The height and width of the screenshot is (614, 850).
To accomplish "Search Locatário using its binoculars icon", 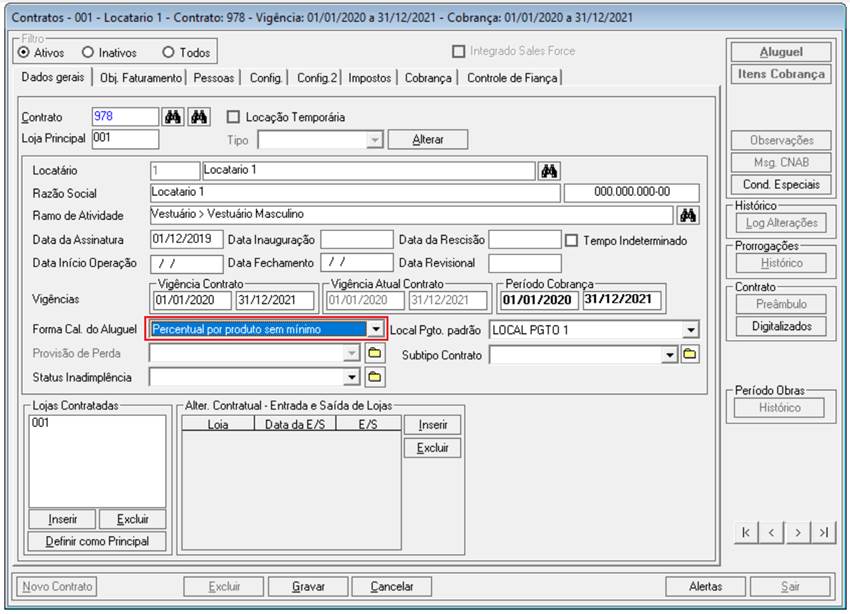I will coord(549,171).
